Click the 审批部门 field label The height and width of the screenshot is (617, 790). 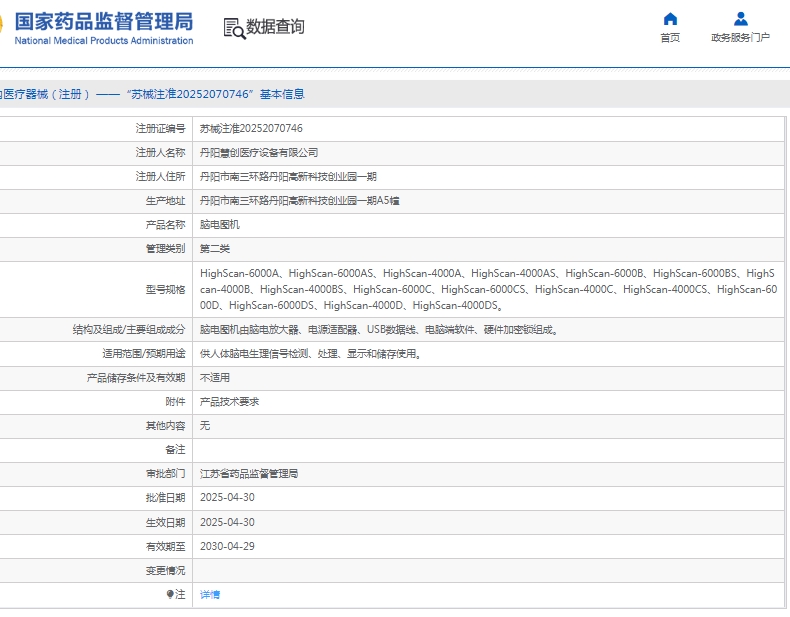point(165,474)
